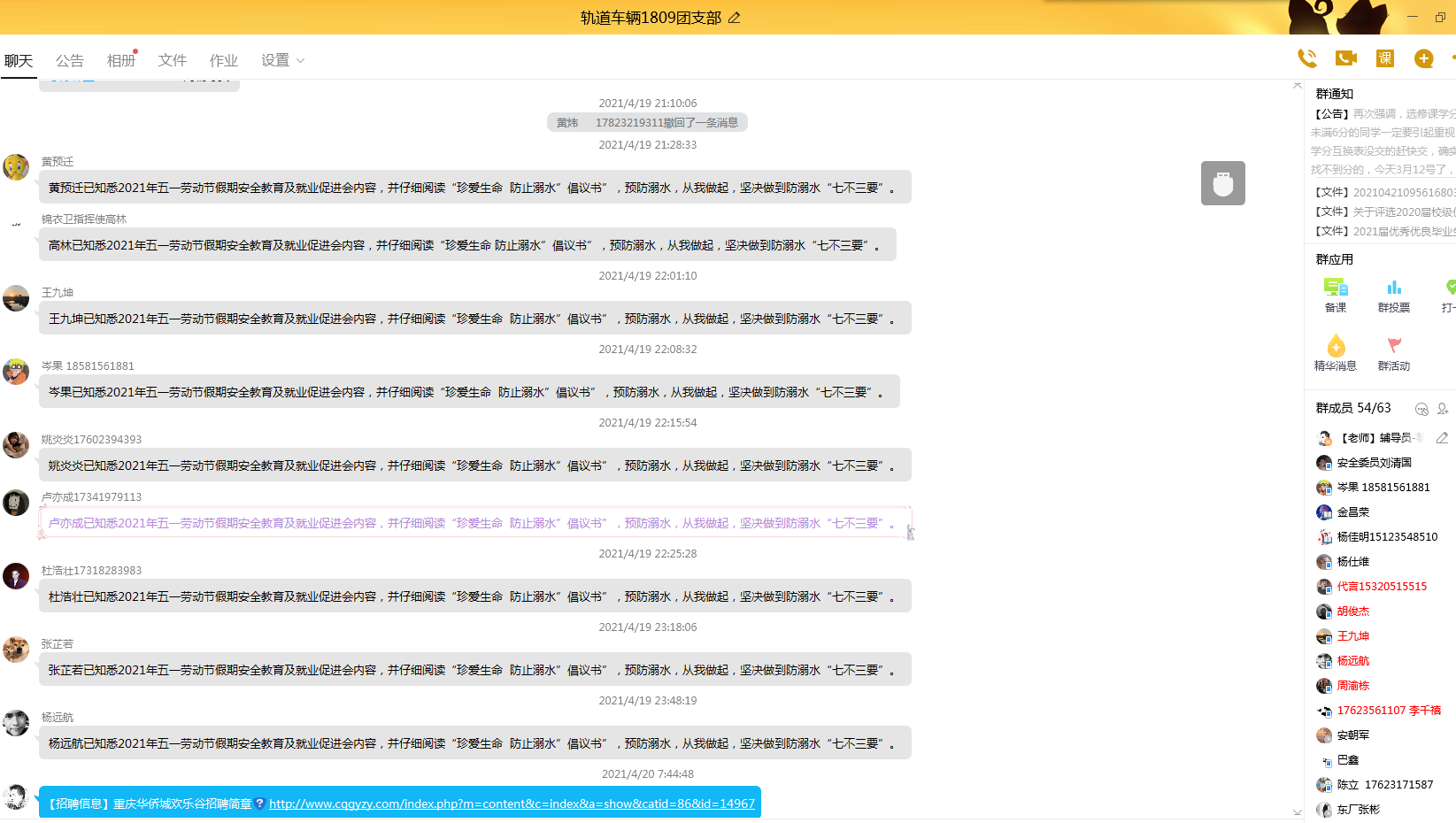
Task: Open the 群投票 voting app
Action: 1393,295
